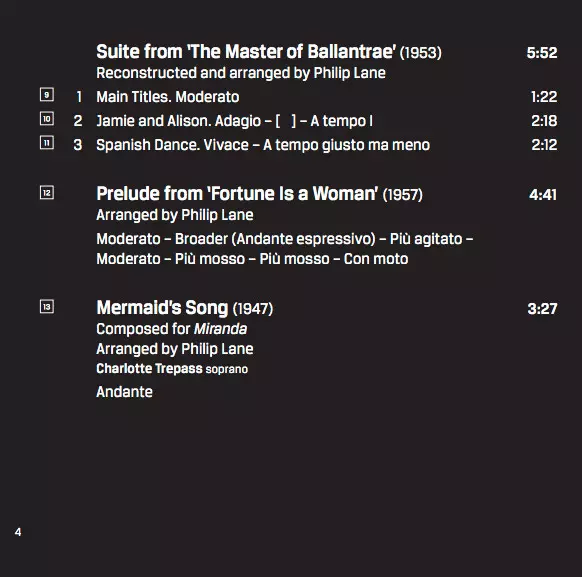
Task: Select the track 10 number box icon
Action: point(47,119)
